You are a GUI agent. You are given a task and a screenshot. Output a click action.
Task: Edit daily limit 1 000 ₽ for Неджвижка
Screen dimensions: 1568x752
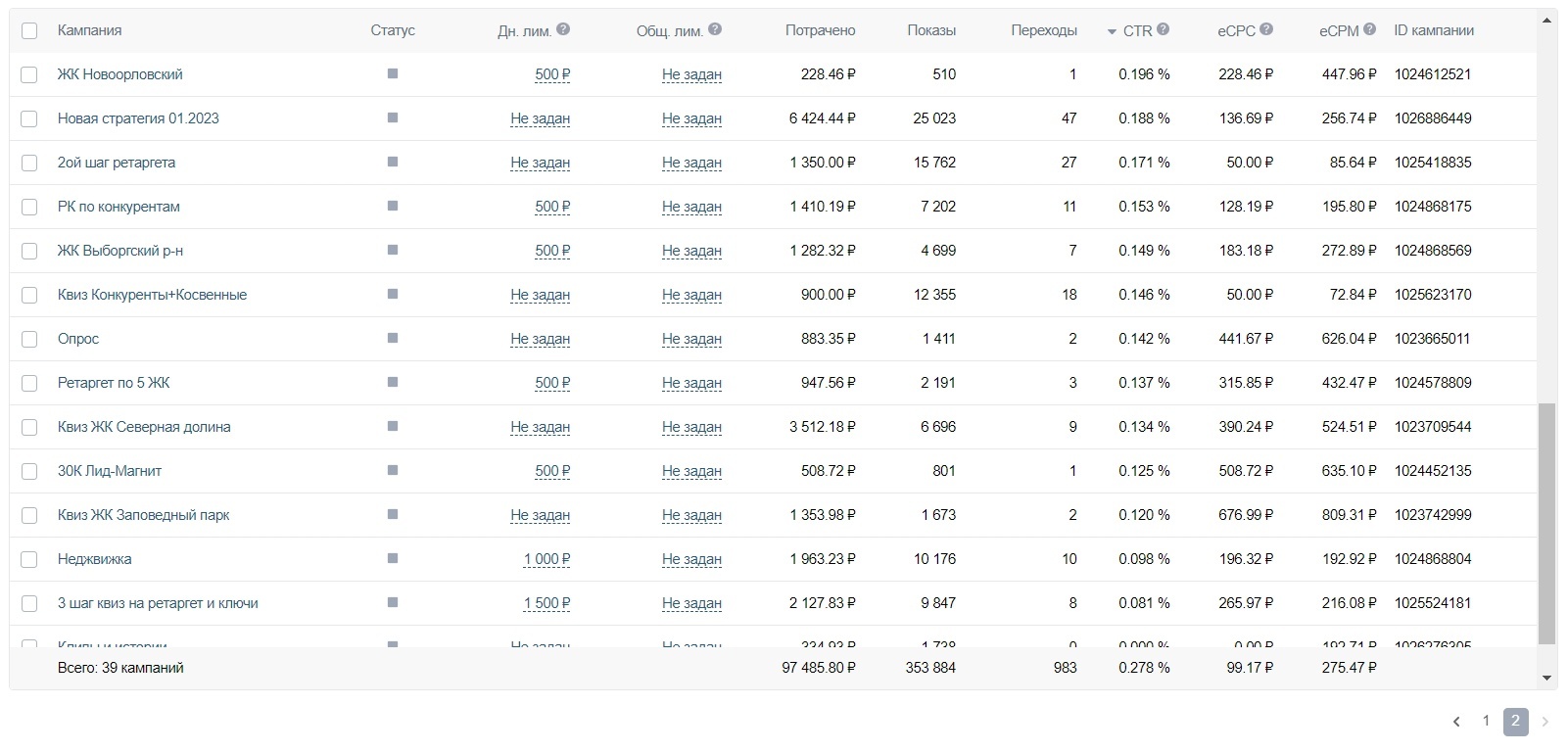pos(546,559)
